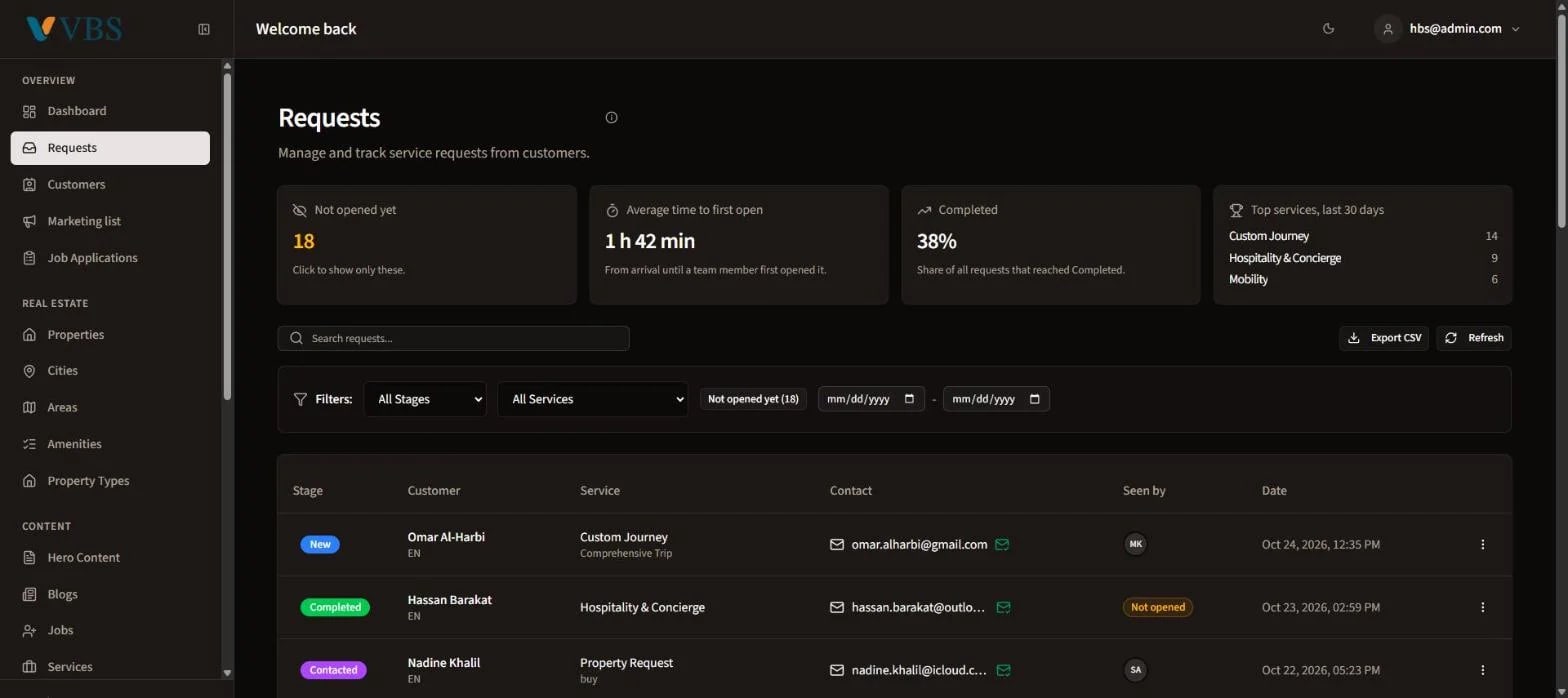The height and width of the screenshot is (698, 1568).
Task: Navigate to Properties
Action: coord(110,334)
